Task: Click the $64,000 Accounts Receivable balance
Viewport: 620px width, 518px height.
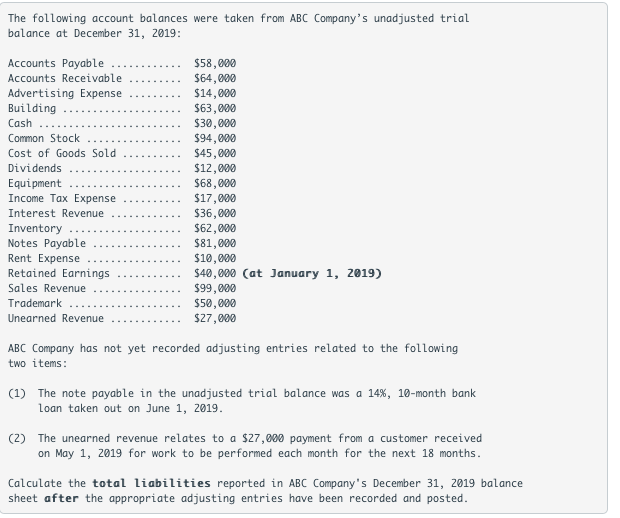Action: click(x=214, y=78)
